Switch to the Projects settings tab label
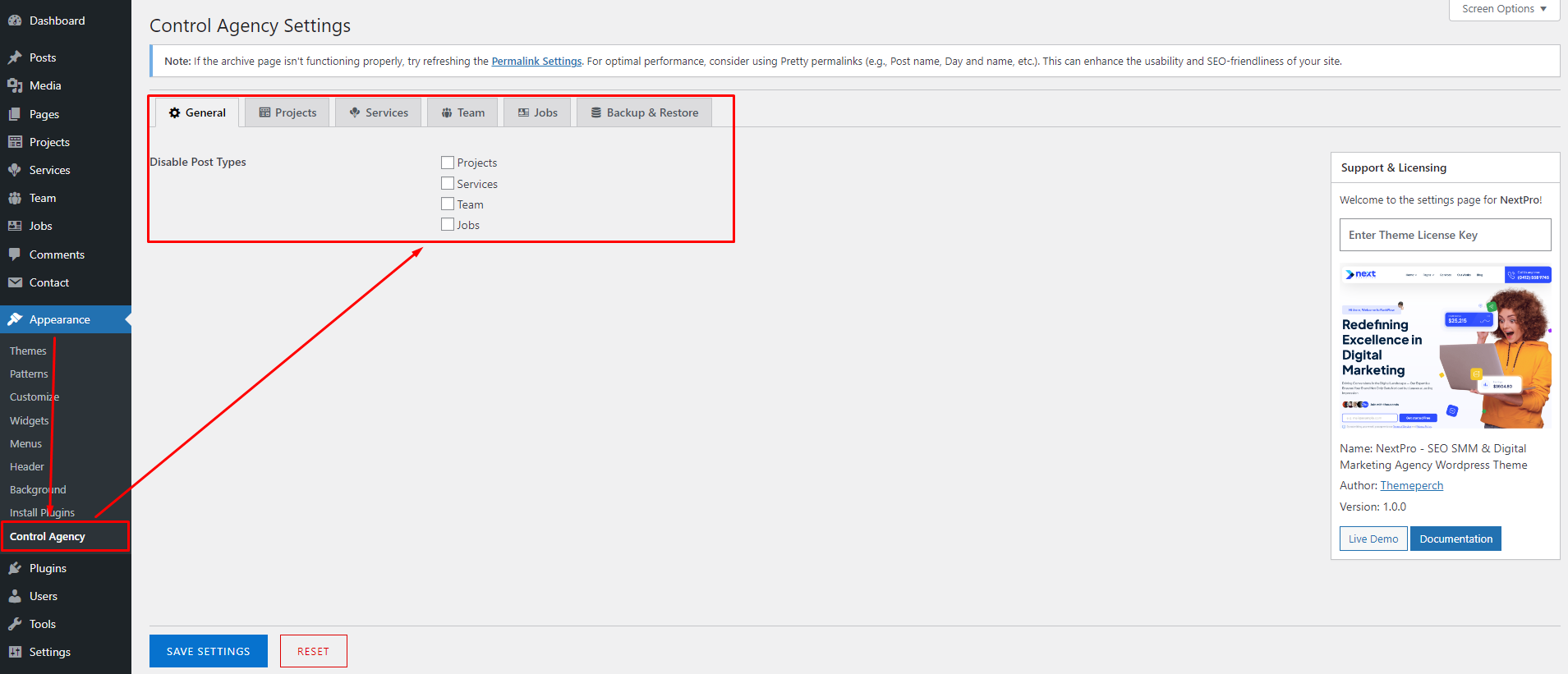The height and width of the screenshot is (674, 1568). click(296, 112)
